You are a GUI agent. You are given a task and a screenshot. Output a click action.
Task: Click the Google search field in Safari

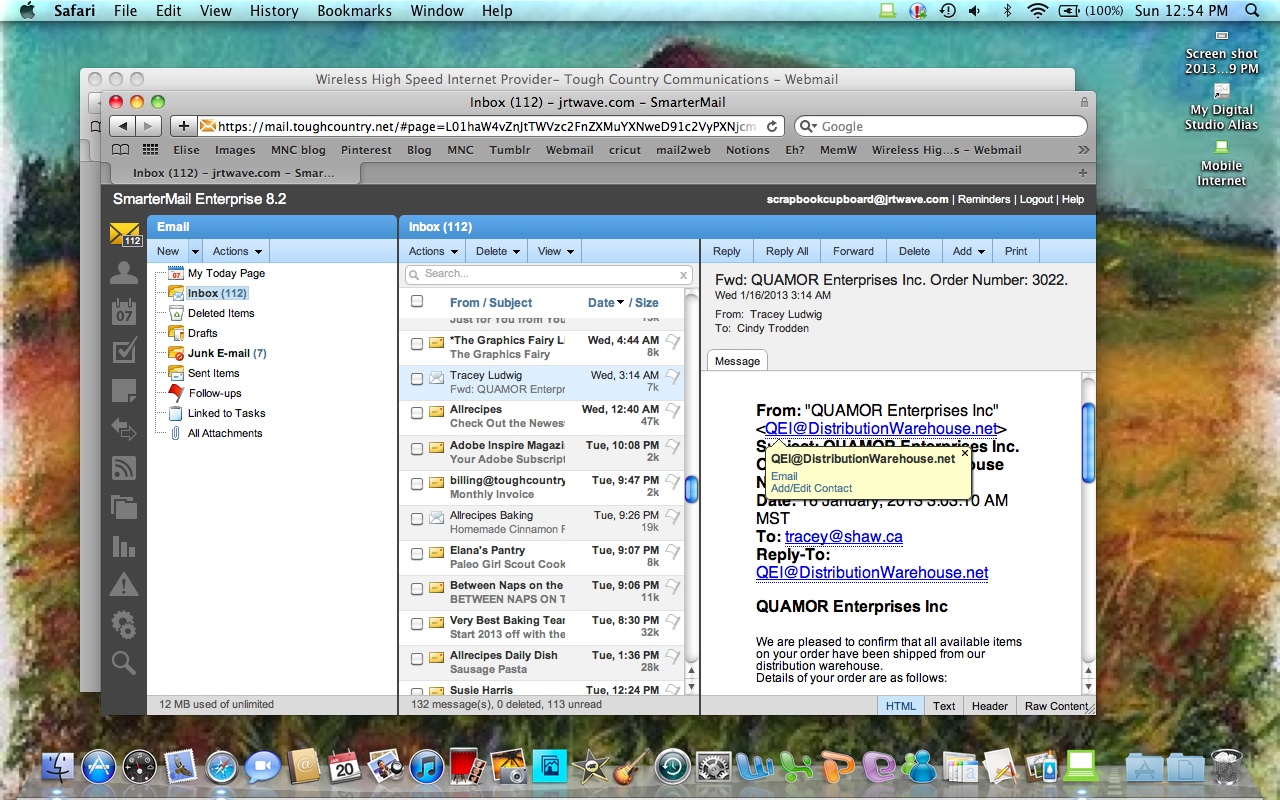click(x=941, y=127)
